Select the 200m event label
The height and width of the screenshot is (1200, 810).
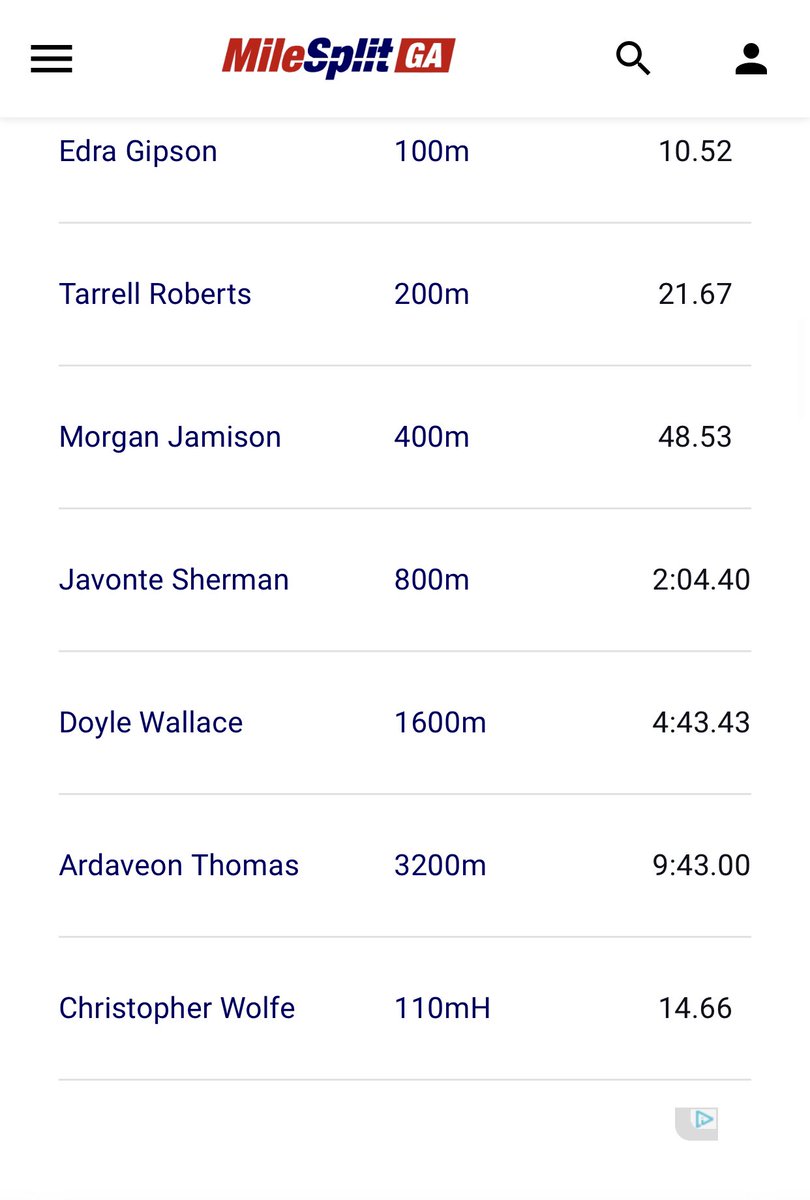point(432,294)
